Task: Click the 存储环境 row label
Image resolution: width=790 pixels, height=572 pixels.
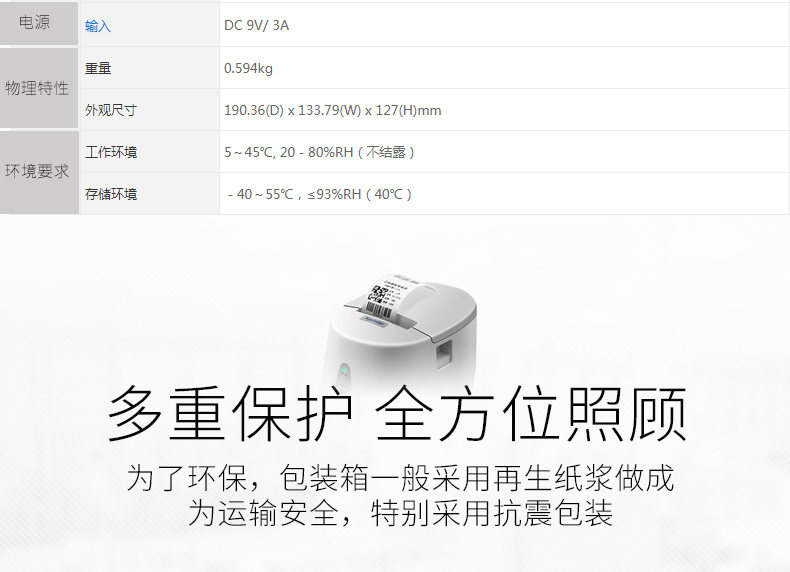Action: point(111,194)
